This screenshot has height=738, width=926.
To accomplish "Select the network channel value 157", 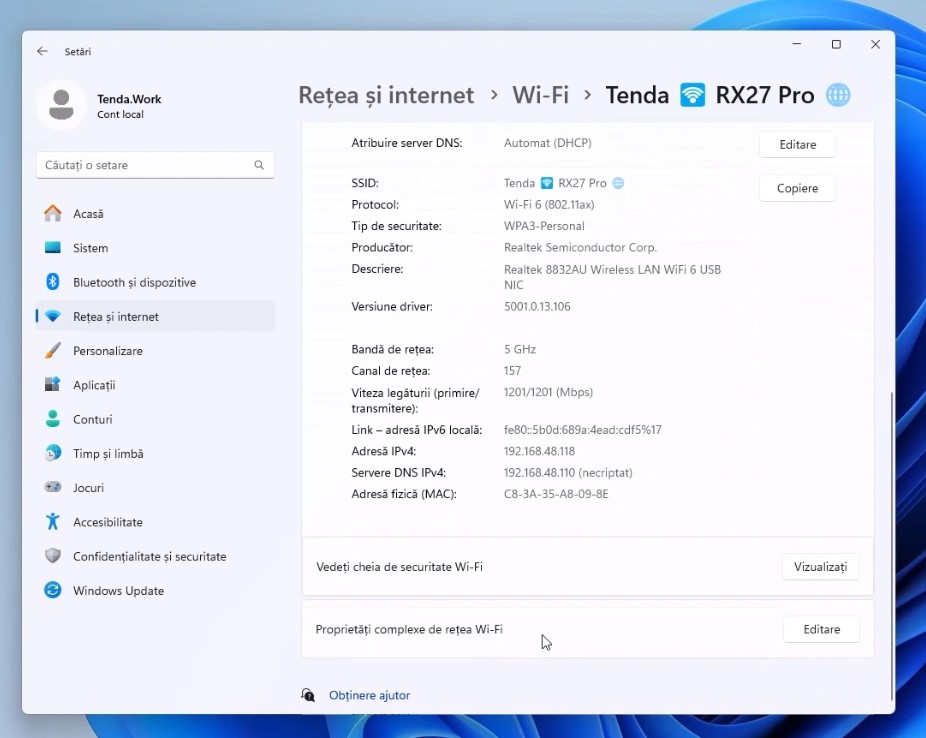I will click(x=513, y=371).
